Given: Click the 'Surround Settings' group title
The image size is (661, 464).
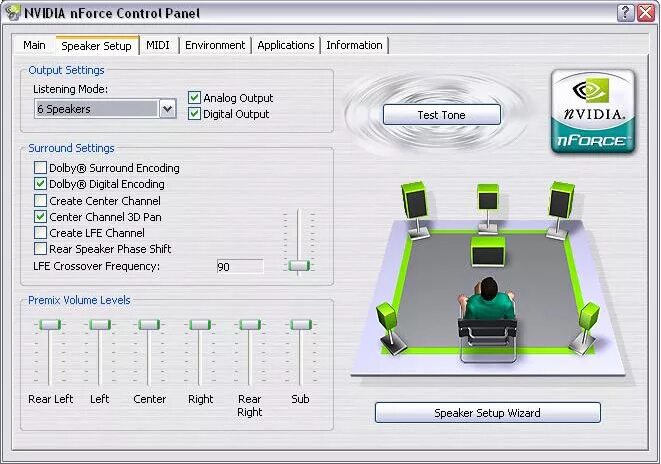Looking at the screenshot, I should [71, 148].
